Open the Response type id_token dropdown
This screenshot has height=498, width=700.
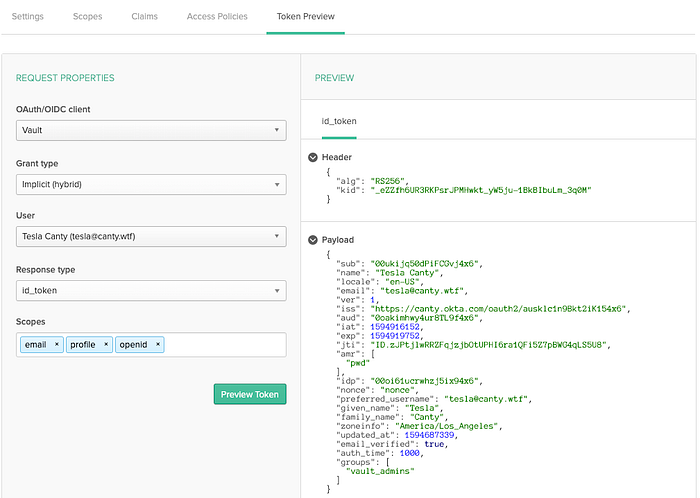click(151, 290)
